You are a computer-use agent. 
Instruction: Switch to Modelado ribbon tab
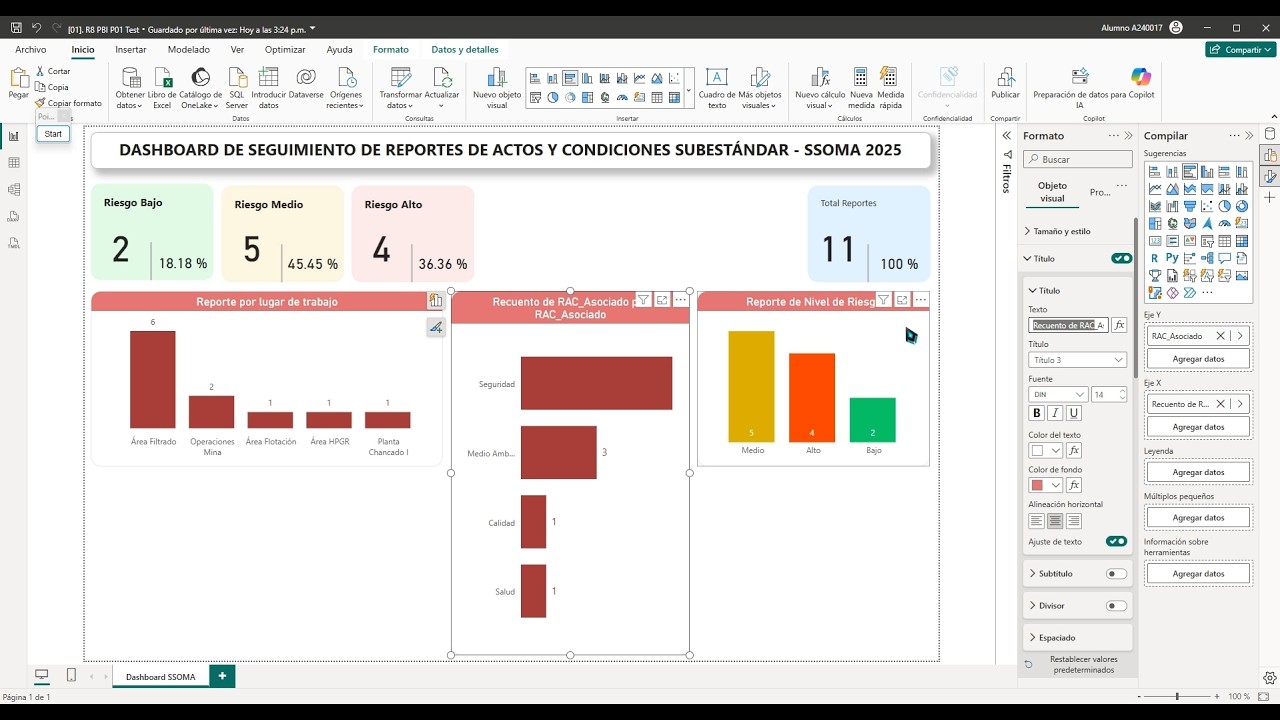(188, 49)
